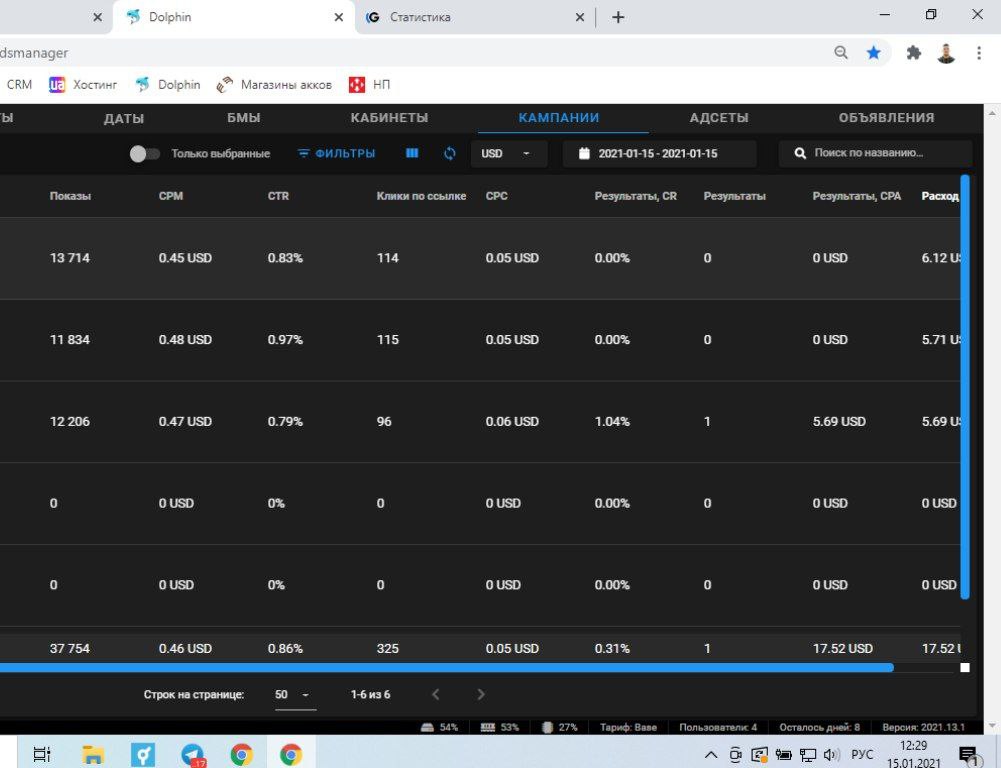Open Магазины акков bookmark
This screenshot has height=768, width=1001.
(275, 84)
